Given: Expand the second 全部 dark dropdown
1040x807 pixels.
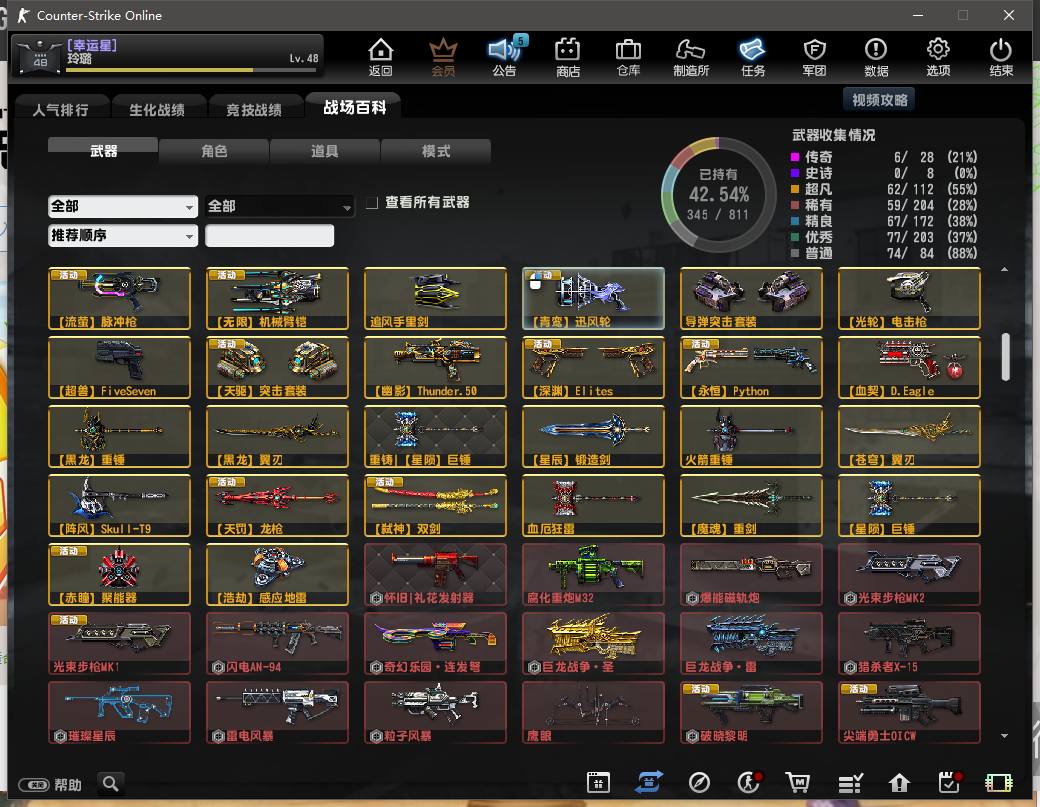Looking at the screenshot, I should point(279,206).
